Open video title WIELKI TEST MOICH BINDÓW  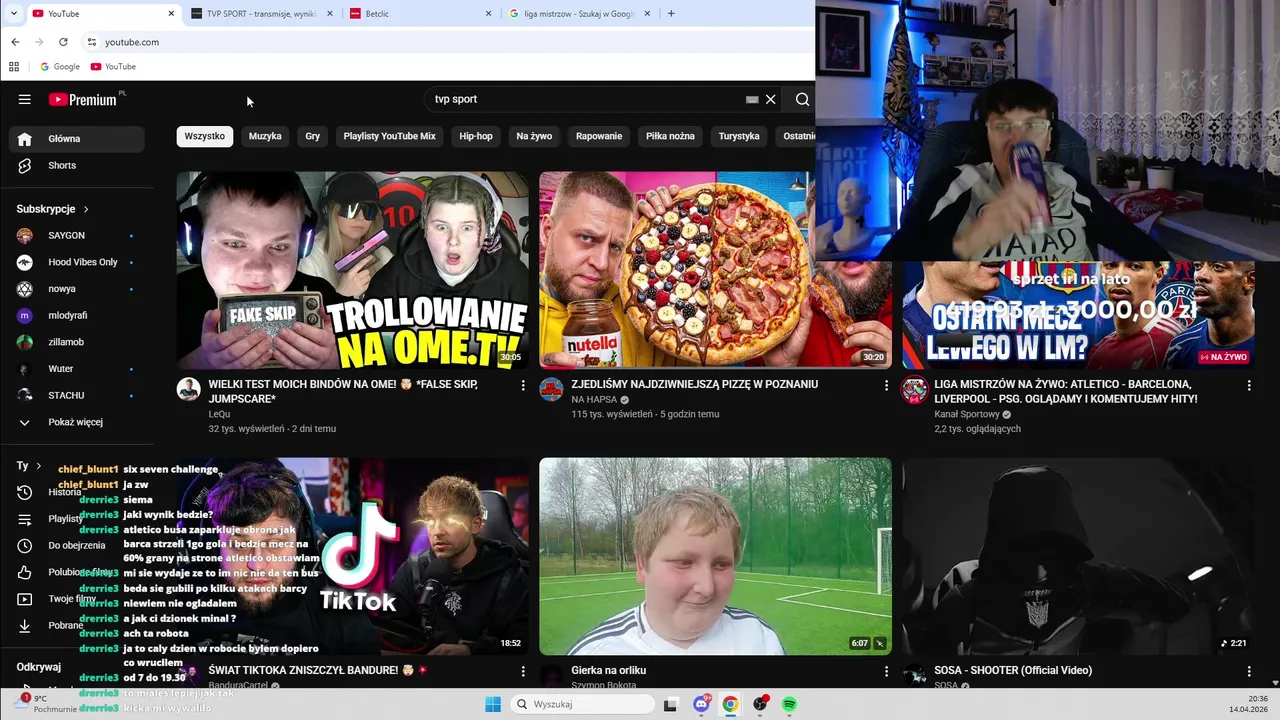click(x=343, y=391)
